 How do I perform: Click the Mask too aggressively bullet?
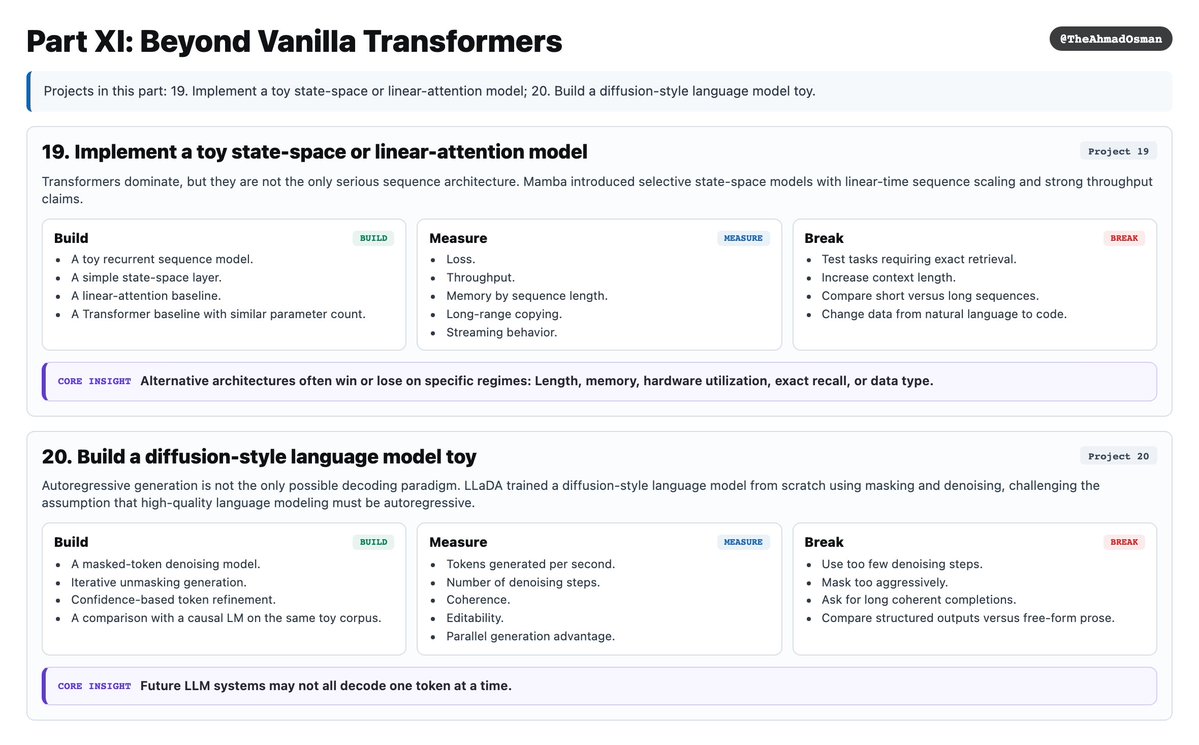click(884, 582)
